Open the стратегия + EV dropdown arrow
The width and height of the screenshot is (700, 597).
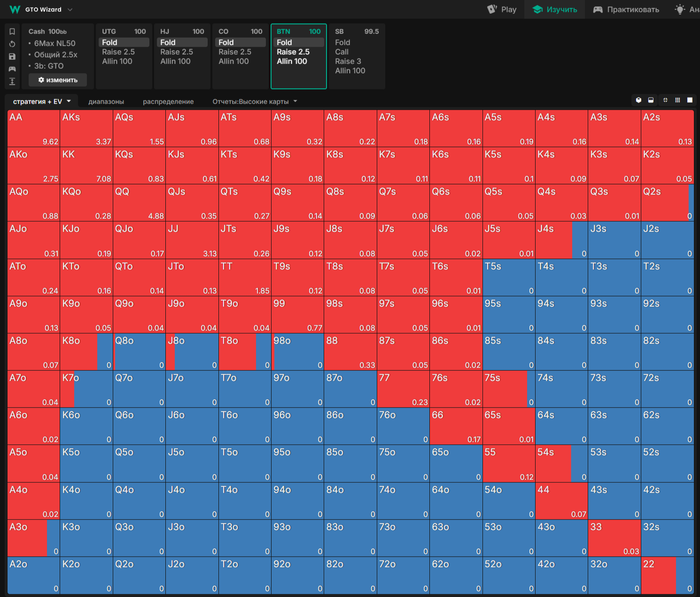(69, 101)
